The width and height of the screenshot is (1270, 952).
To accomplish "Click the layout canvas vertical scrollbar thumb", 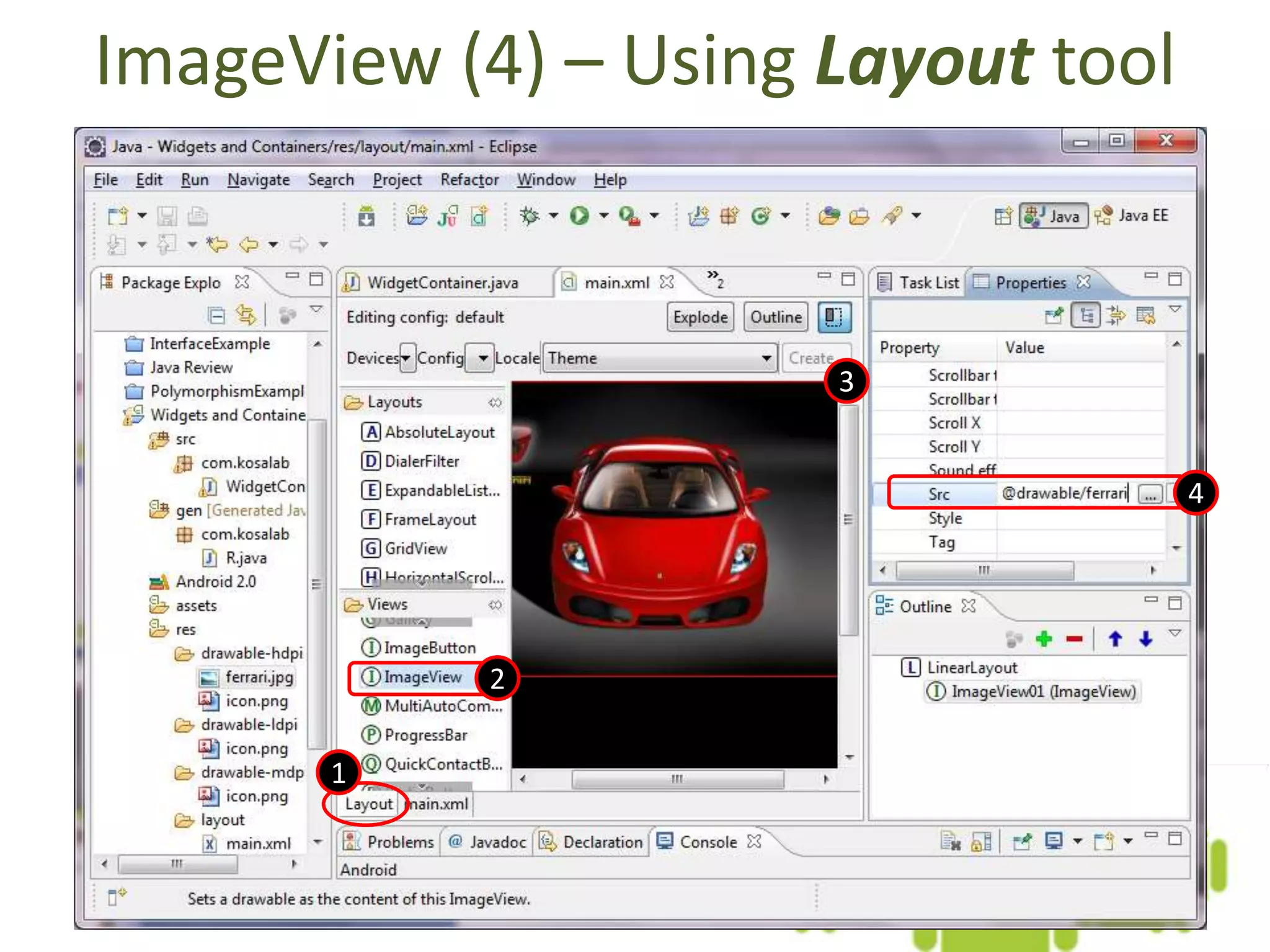I will (848, 520).
